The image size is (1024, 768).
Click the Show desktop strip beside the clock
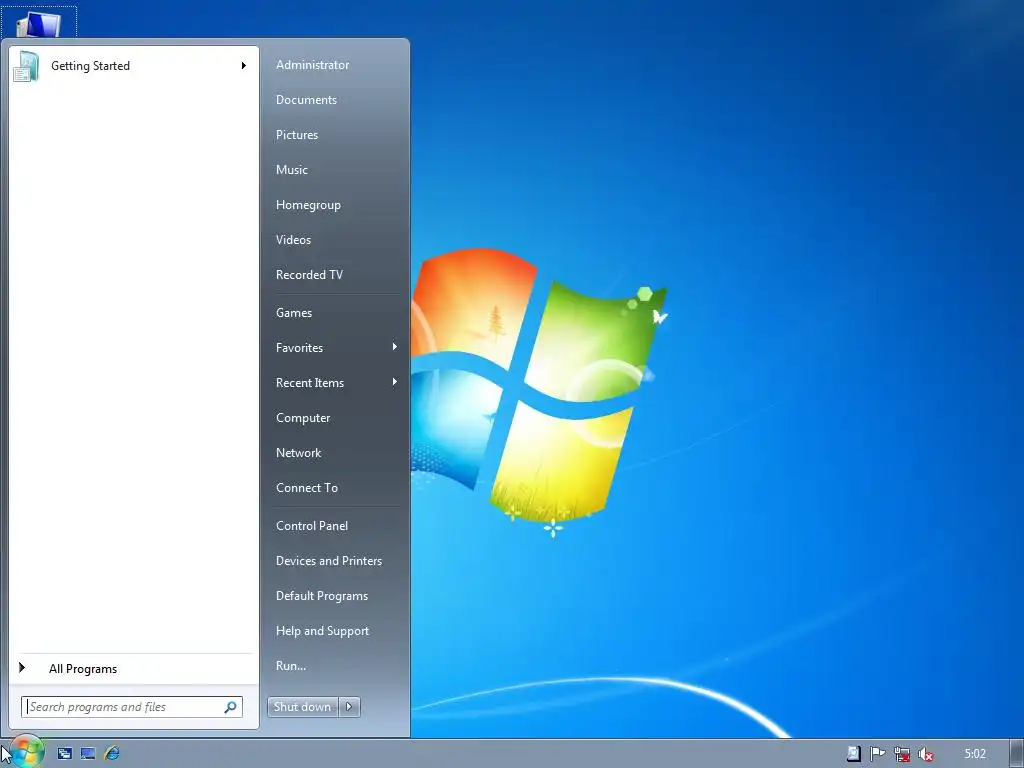(1016, 754)
